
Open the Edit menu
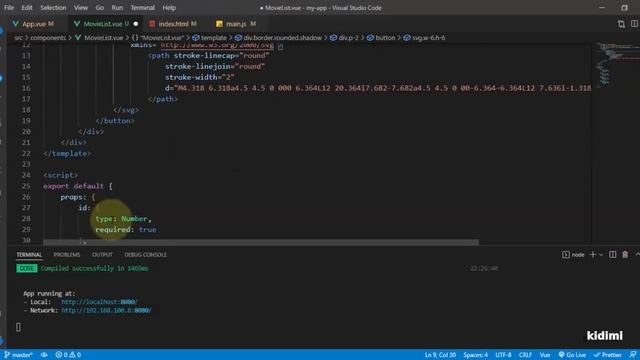pos(27,8)
